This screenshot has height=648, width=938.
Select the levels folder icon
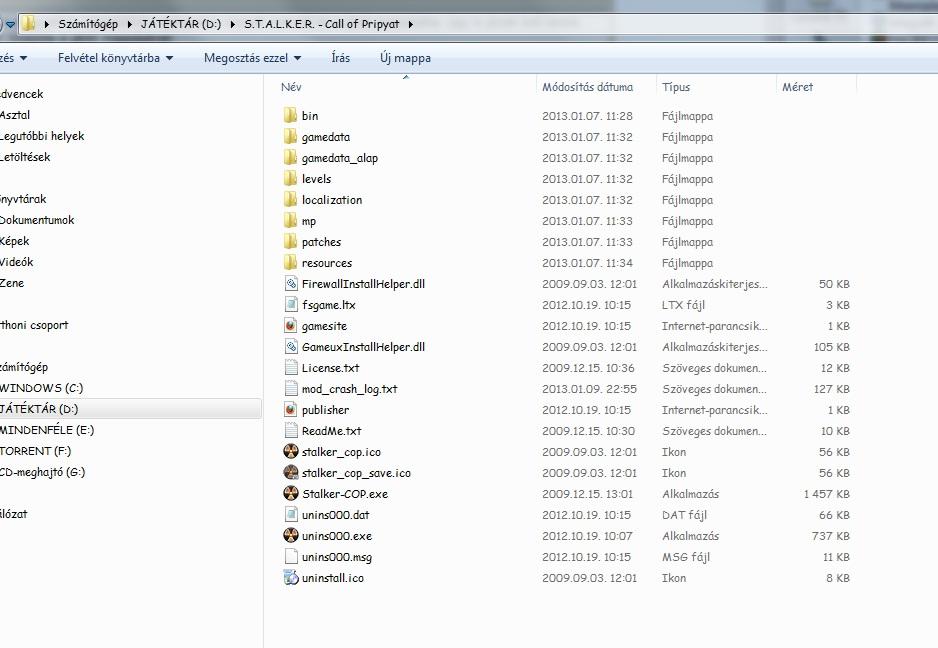[290, 178]
